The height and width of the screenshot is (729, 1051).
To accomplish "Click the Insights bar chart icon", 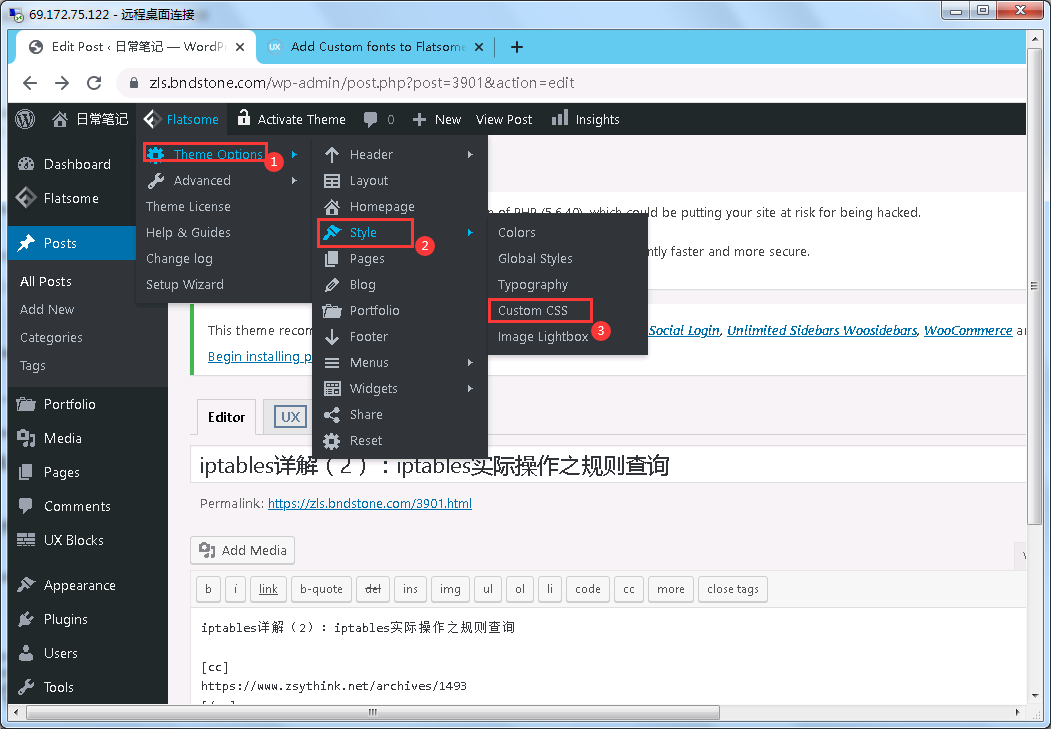I will (x=560, y=118).
